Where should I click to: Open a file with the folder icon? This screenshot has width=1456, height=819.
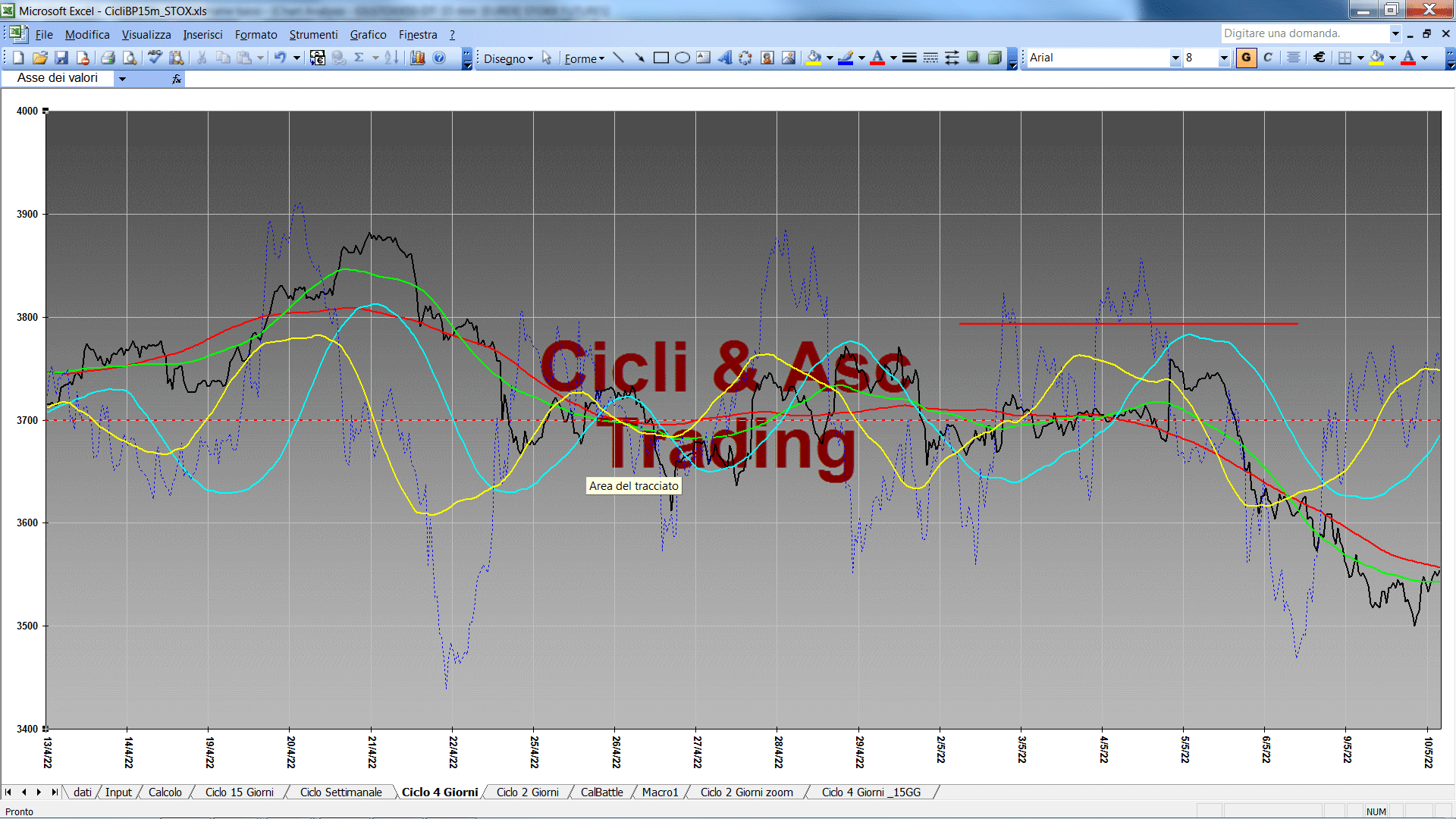[39, 58]
